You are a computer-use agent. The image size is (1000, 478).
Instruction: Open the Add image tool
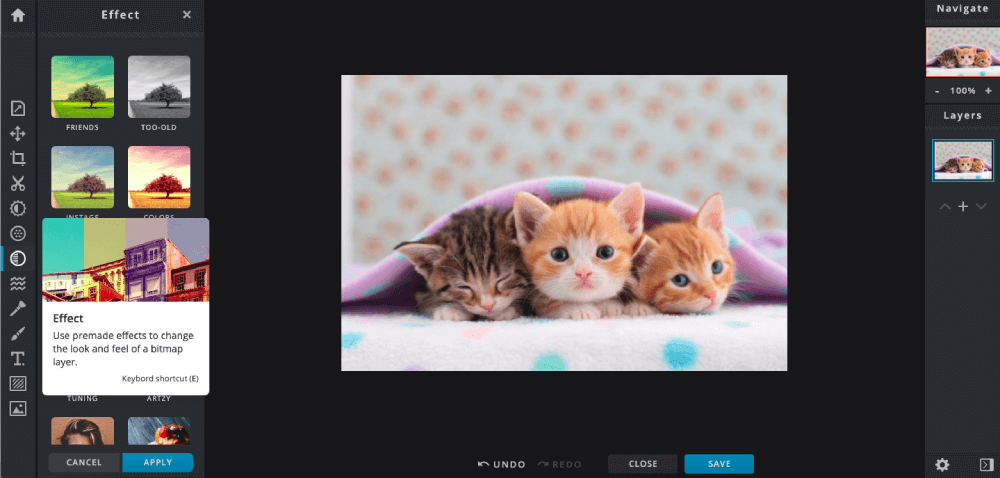click(18, 409)
